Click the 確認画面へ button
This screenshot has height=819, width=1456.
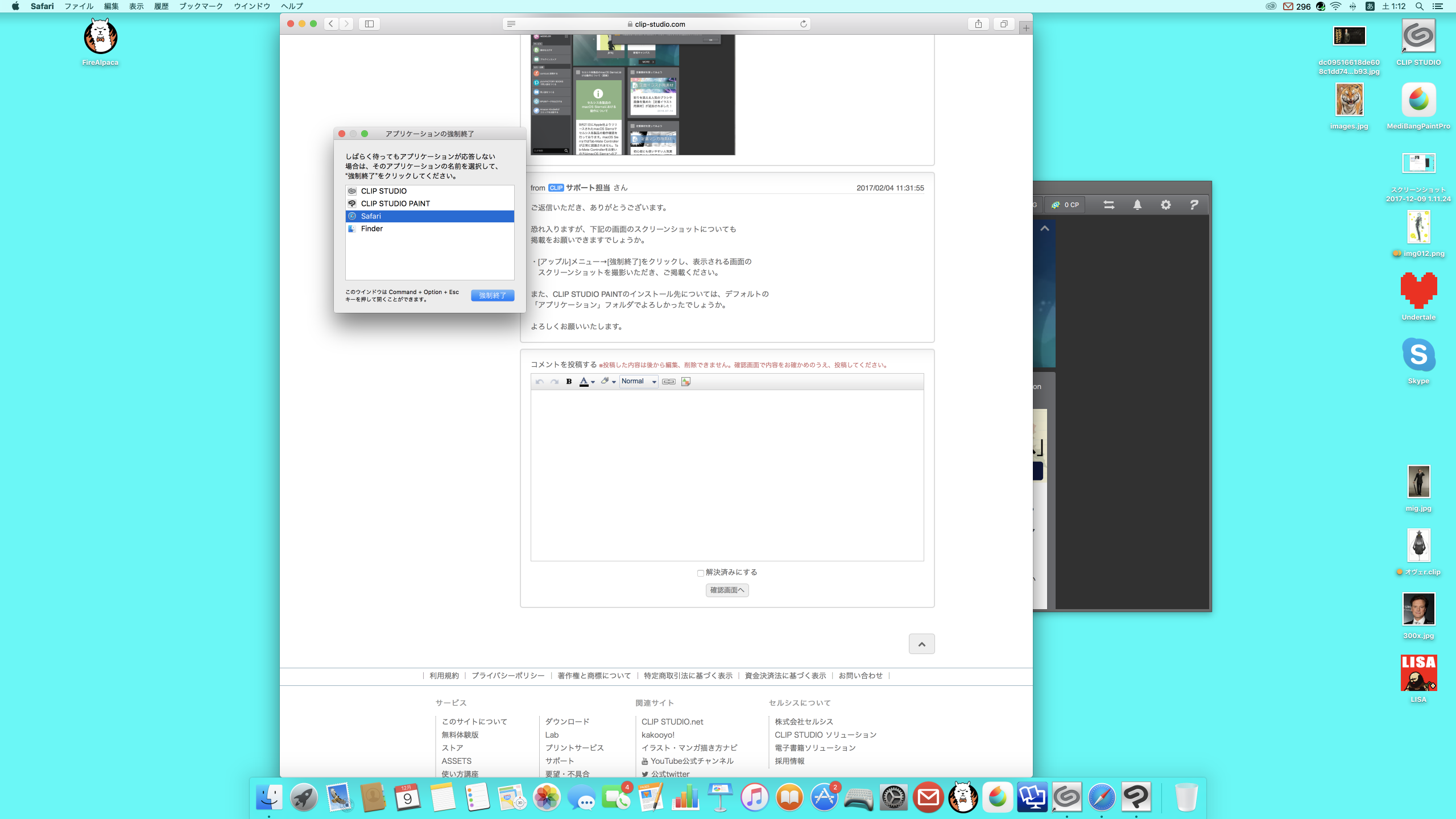click(x=727, y=590)
